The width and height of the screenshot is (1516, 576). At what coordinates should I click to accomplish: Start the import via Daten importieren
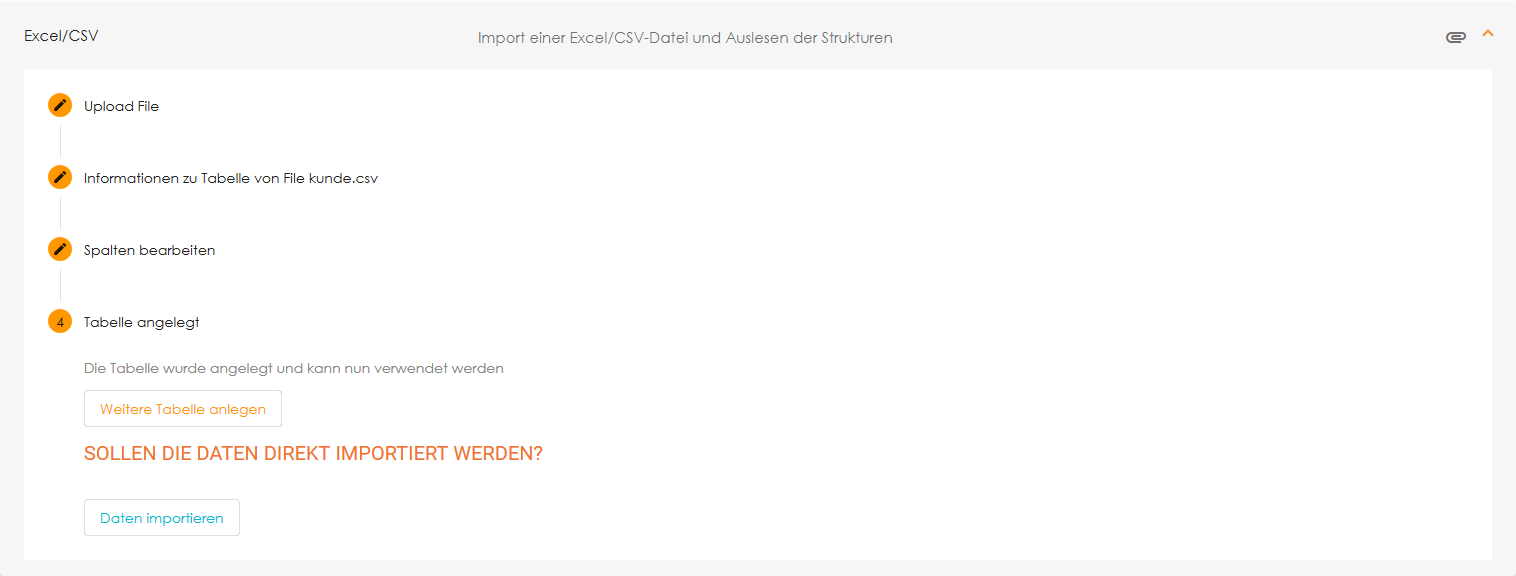point(161,517)
